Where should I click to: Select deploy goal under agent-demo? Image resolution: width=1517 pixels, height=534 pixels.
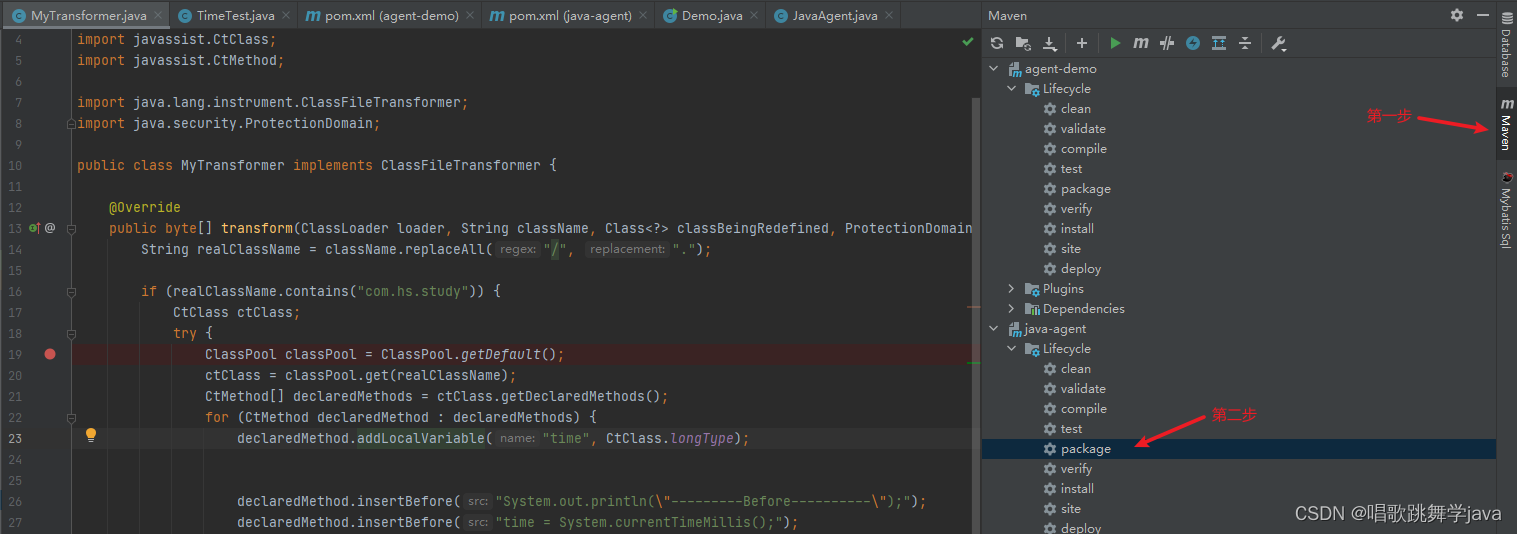[x=1081, y=269]
